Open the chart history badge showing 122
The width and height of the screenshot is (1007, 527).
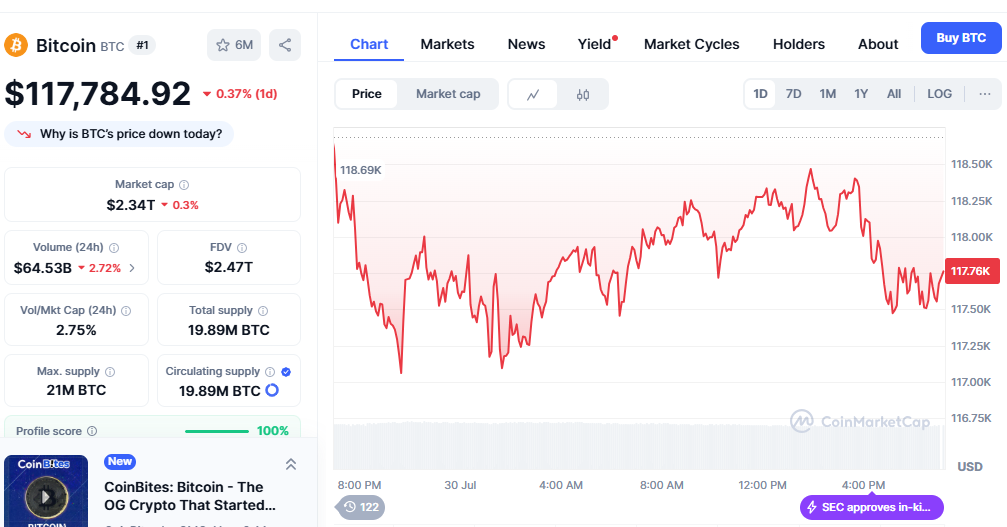360,507
